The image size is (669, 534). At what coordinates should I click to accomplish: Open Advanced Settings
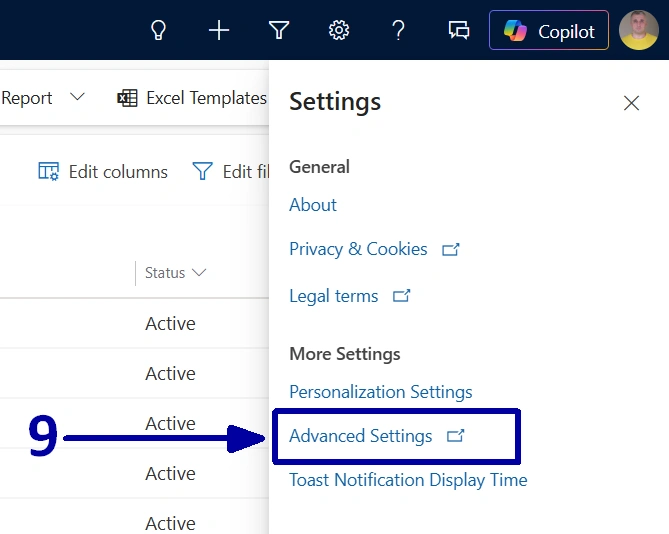(361, 436)
